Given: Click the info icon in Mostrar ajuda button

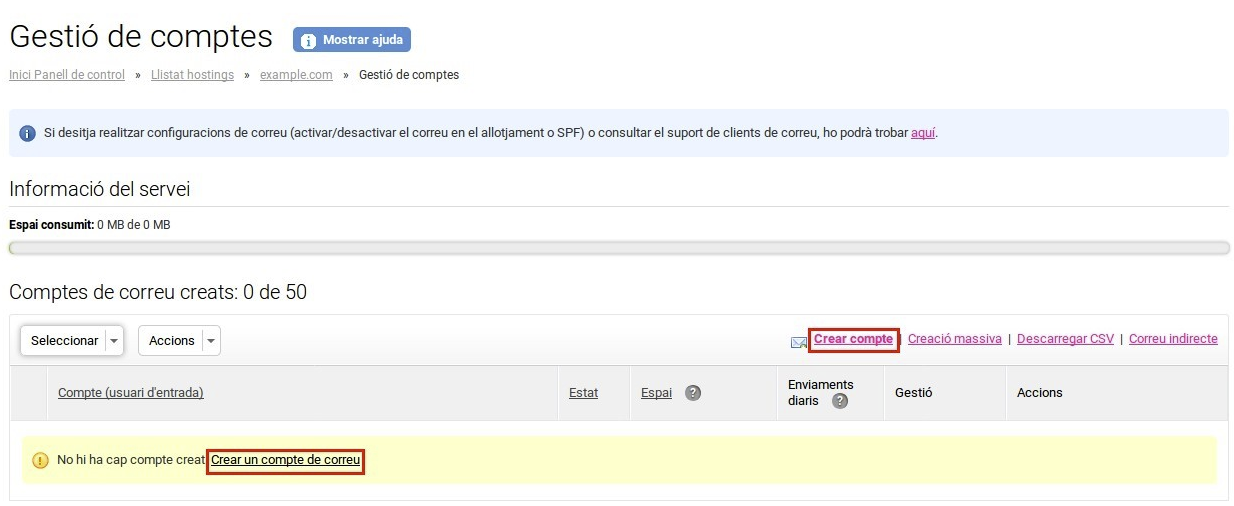Looking at the screenshot, I should click(308, 41).
